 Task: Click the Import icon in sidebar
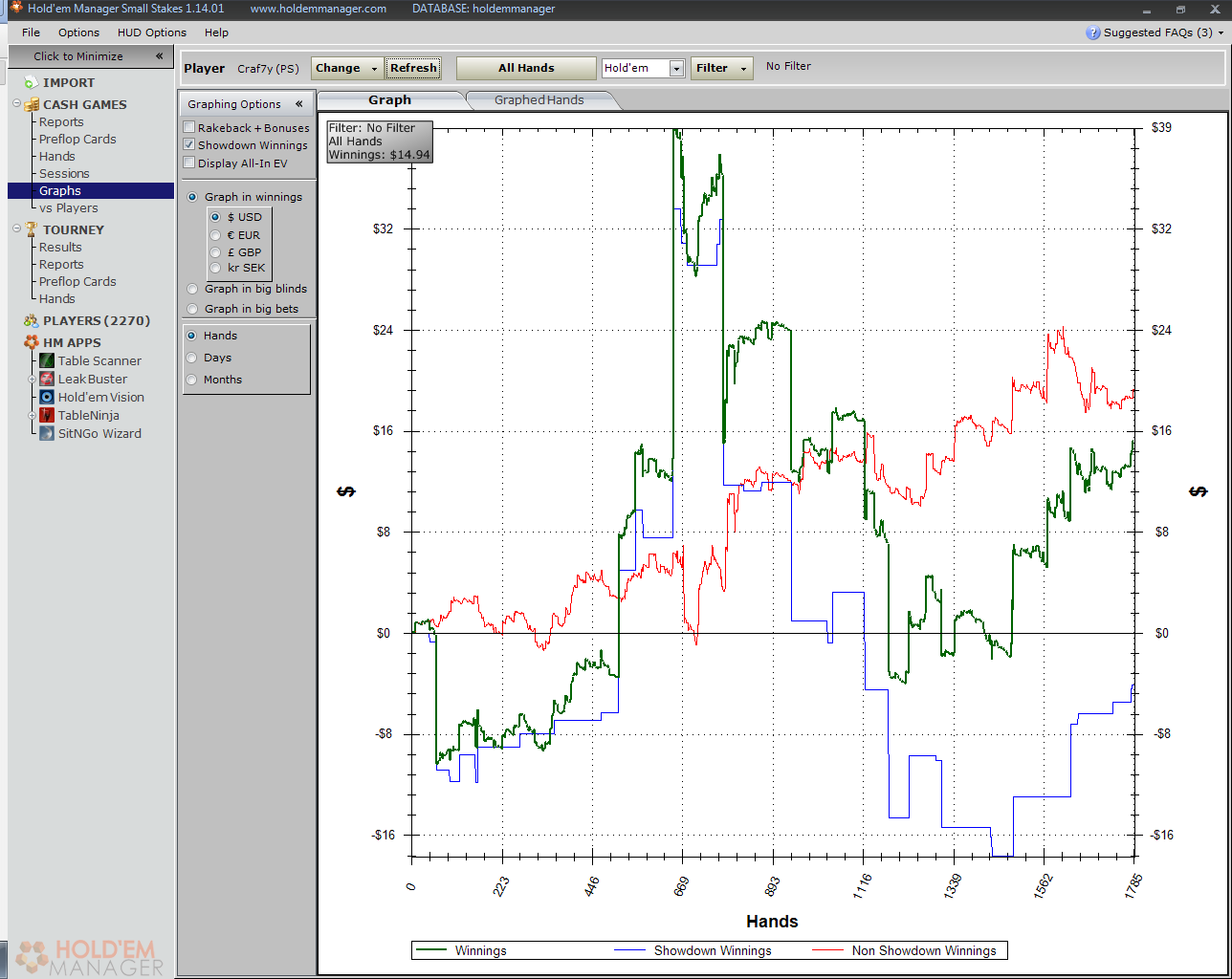click(x=32, y=83)
